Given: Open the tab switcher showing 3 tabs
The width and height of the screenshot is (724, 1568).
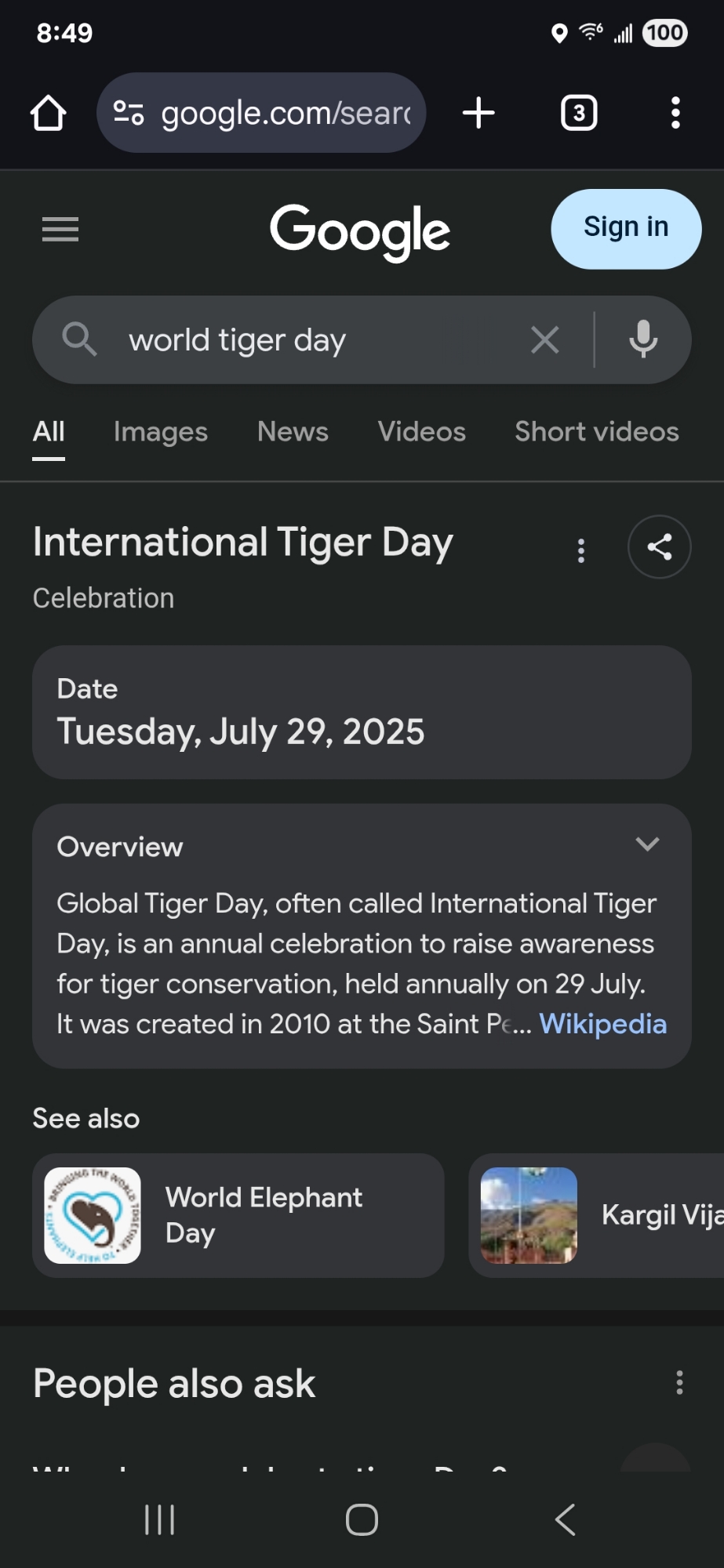Looking at the screenshot, I should [579, 113].
